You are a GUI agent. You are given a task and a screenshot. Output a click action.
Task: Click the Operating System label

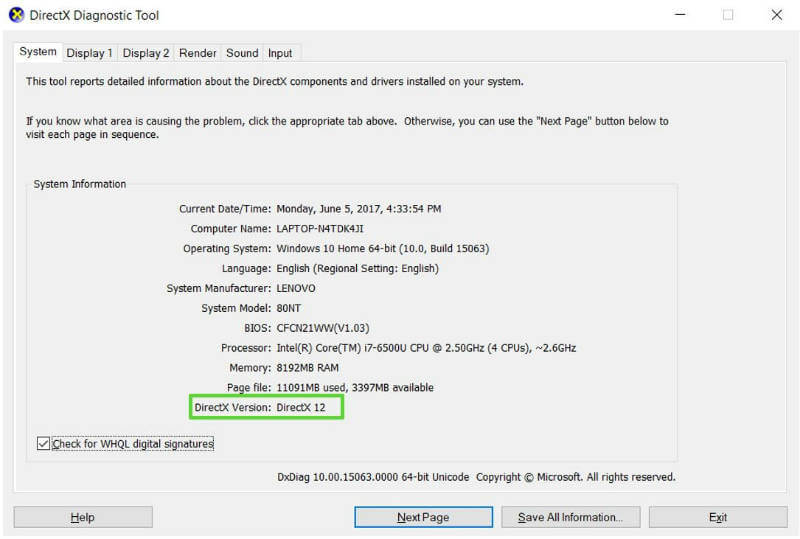(x=227, y=249)
